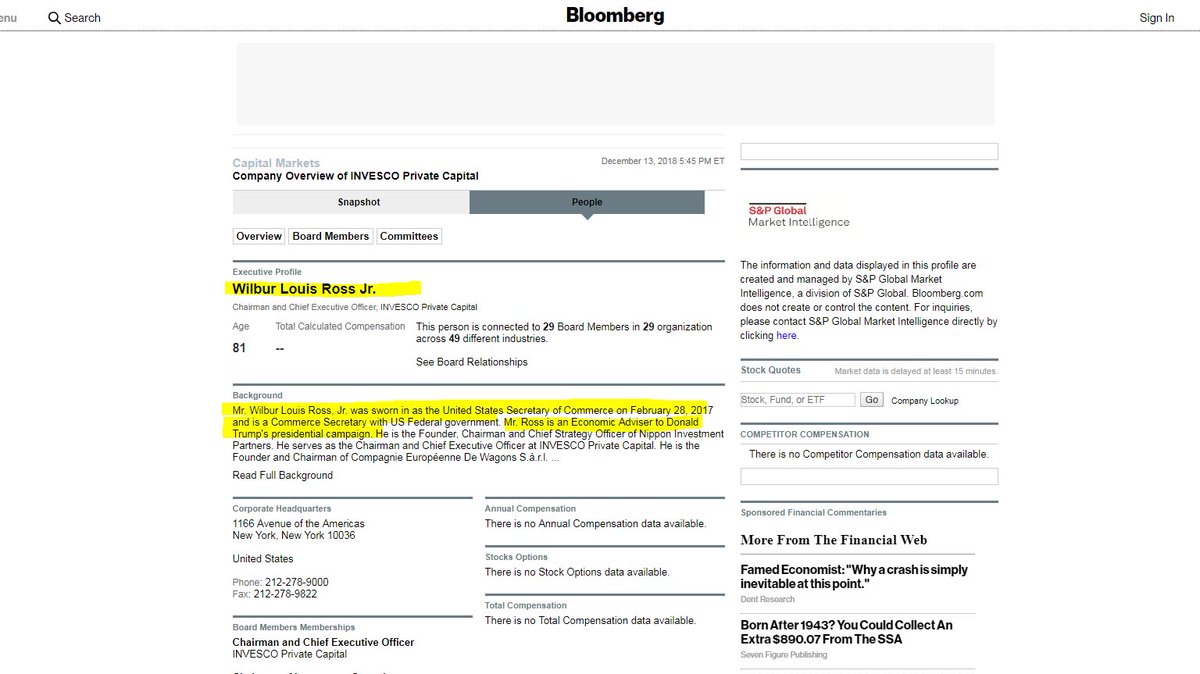
Task: Click the Seven Figure Publishing source label
Action: 784,655
